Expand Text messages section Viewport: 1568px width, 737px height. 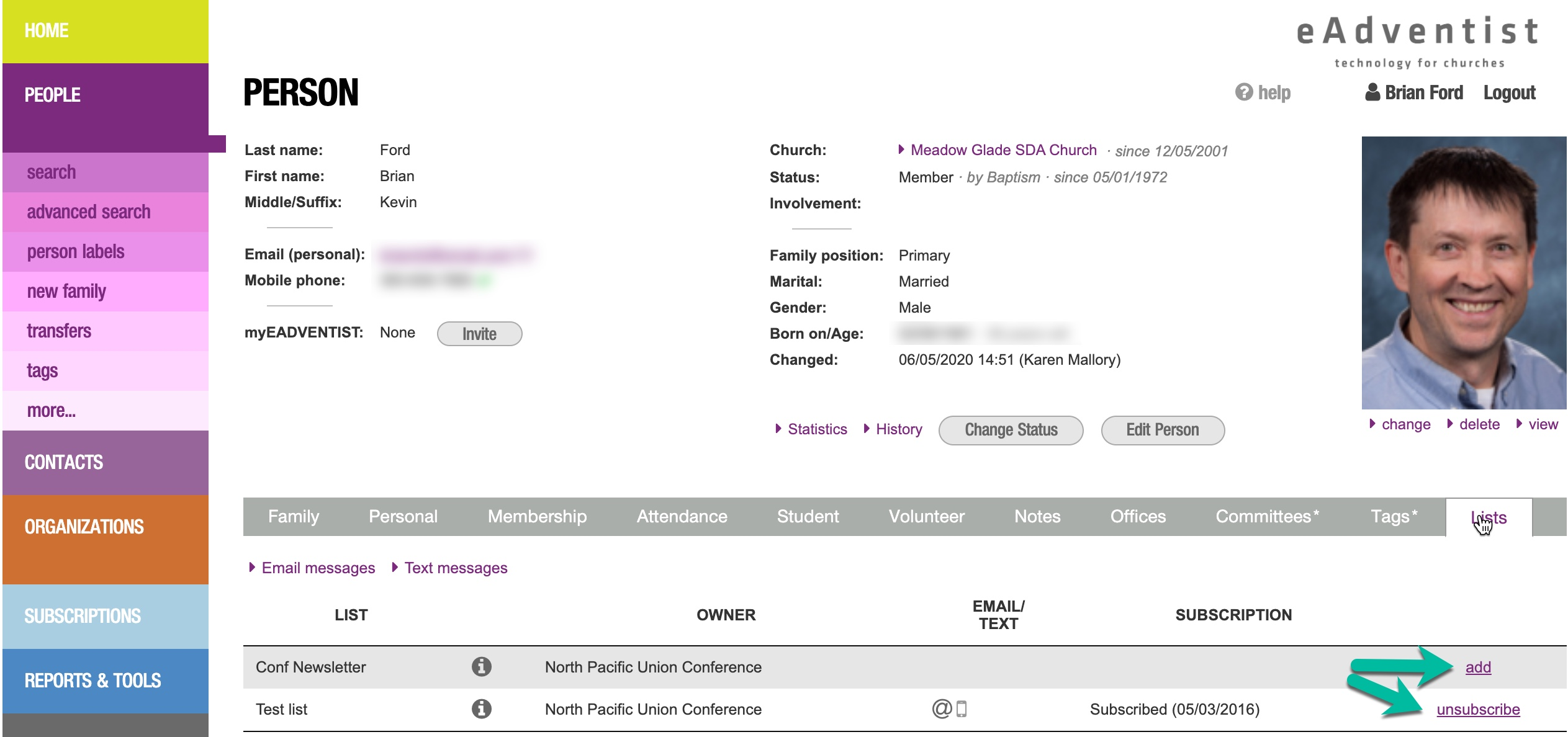click(x=456, y=568)
